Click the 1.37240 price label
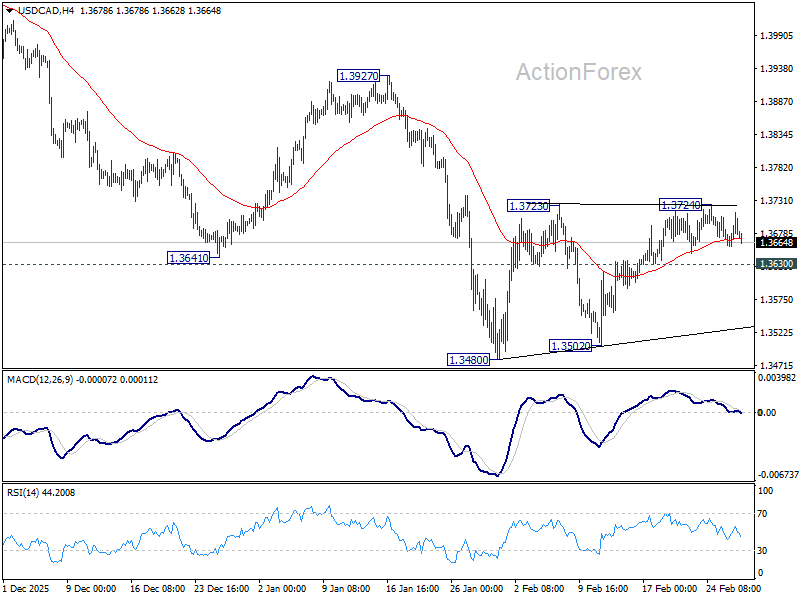 [x=681, y=205]
